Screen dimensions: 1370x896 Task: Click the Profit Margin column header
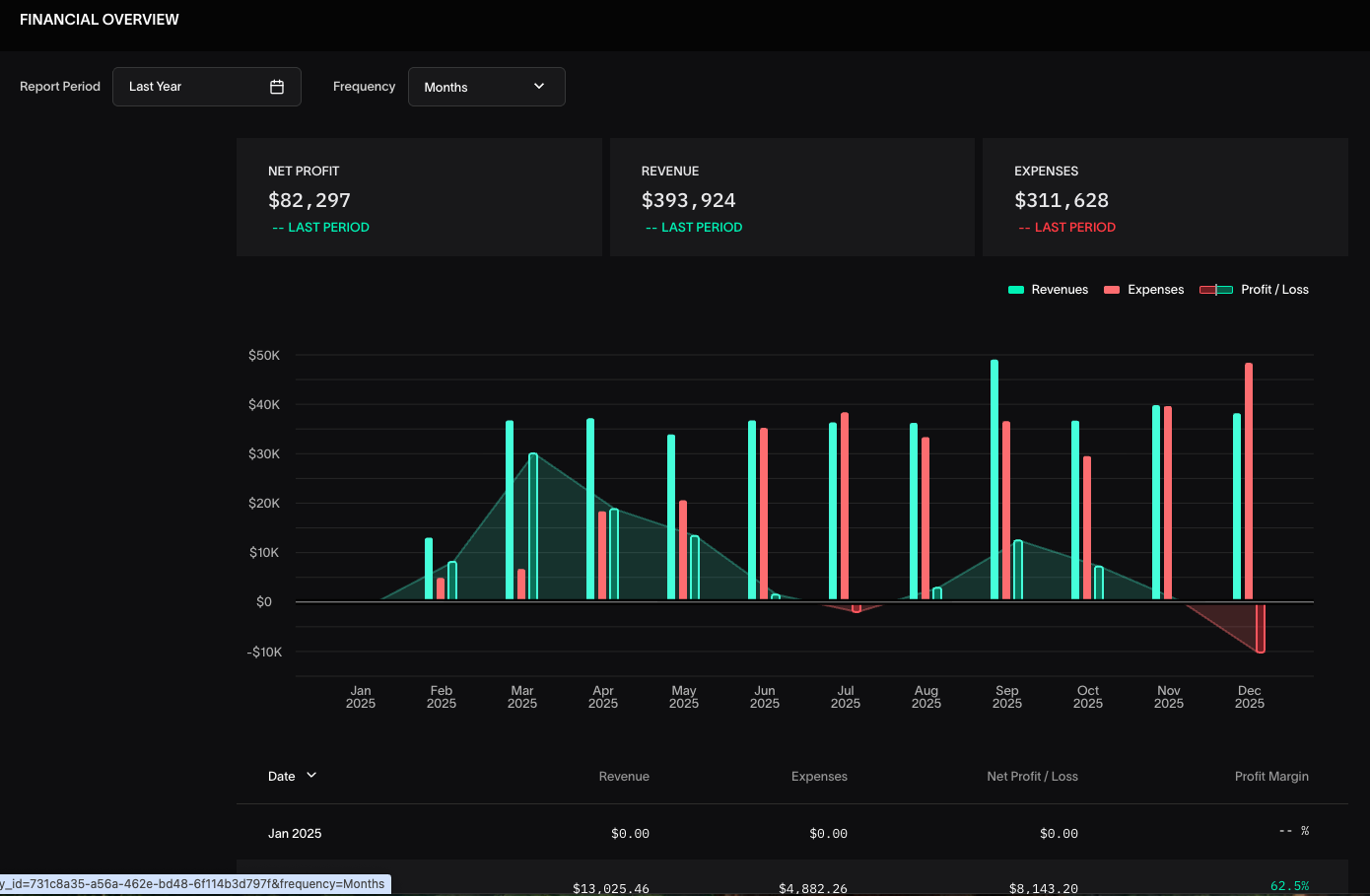click(x=1271, y=777)
